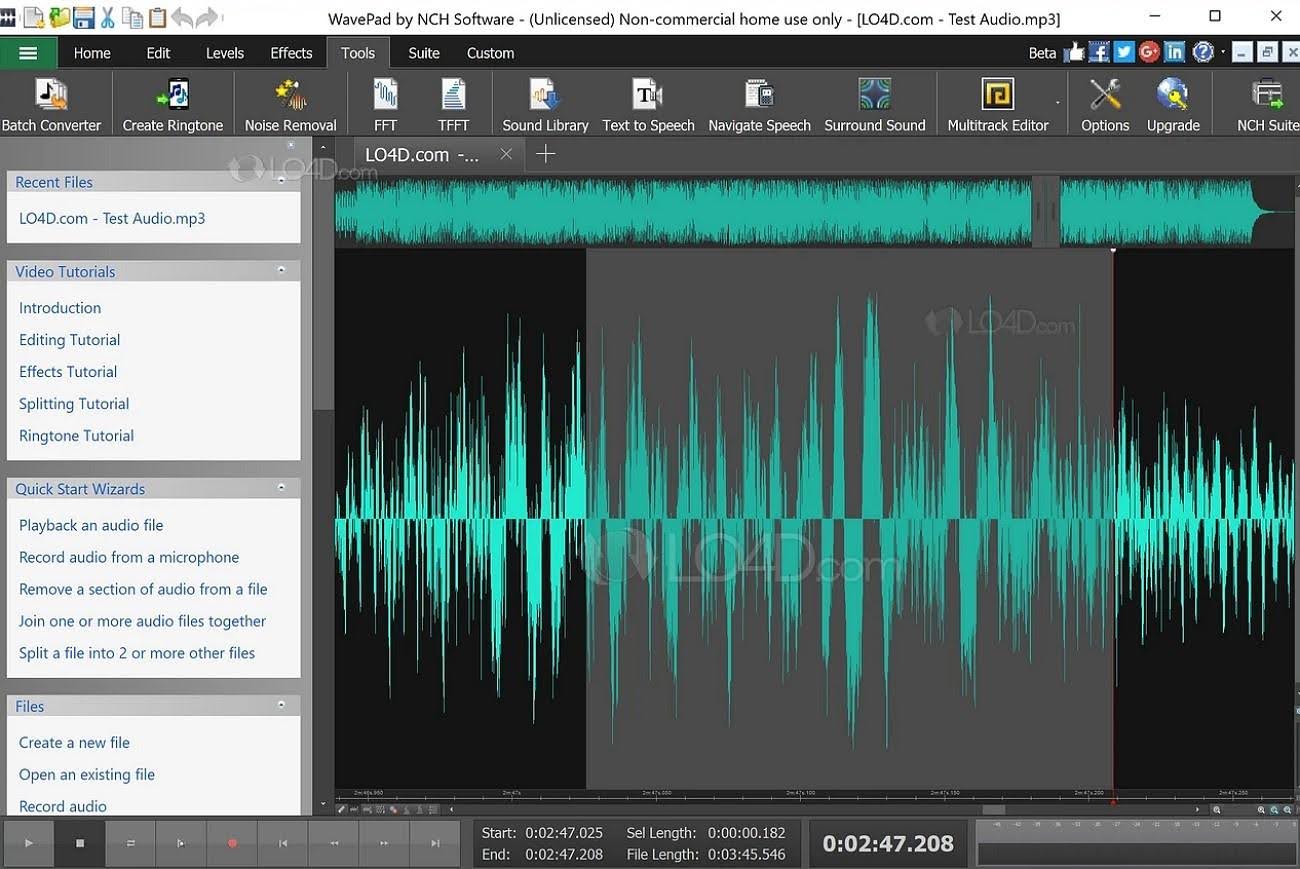Click the Copy icon in title bar
Viewport: 1300px width, 869px height.
132,17
